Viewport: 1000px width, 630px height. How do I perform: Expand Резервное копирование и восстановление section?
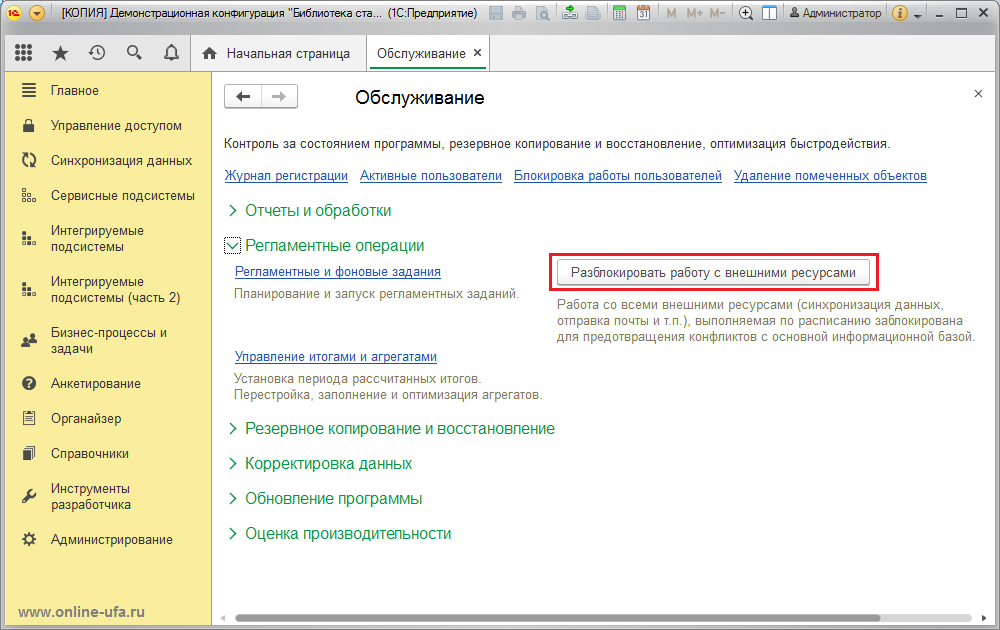[x=233, y=429]
